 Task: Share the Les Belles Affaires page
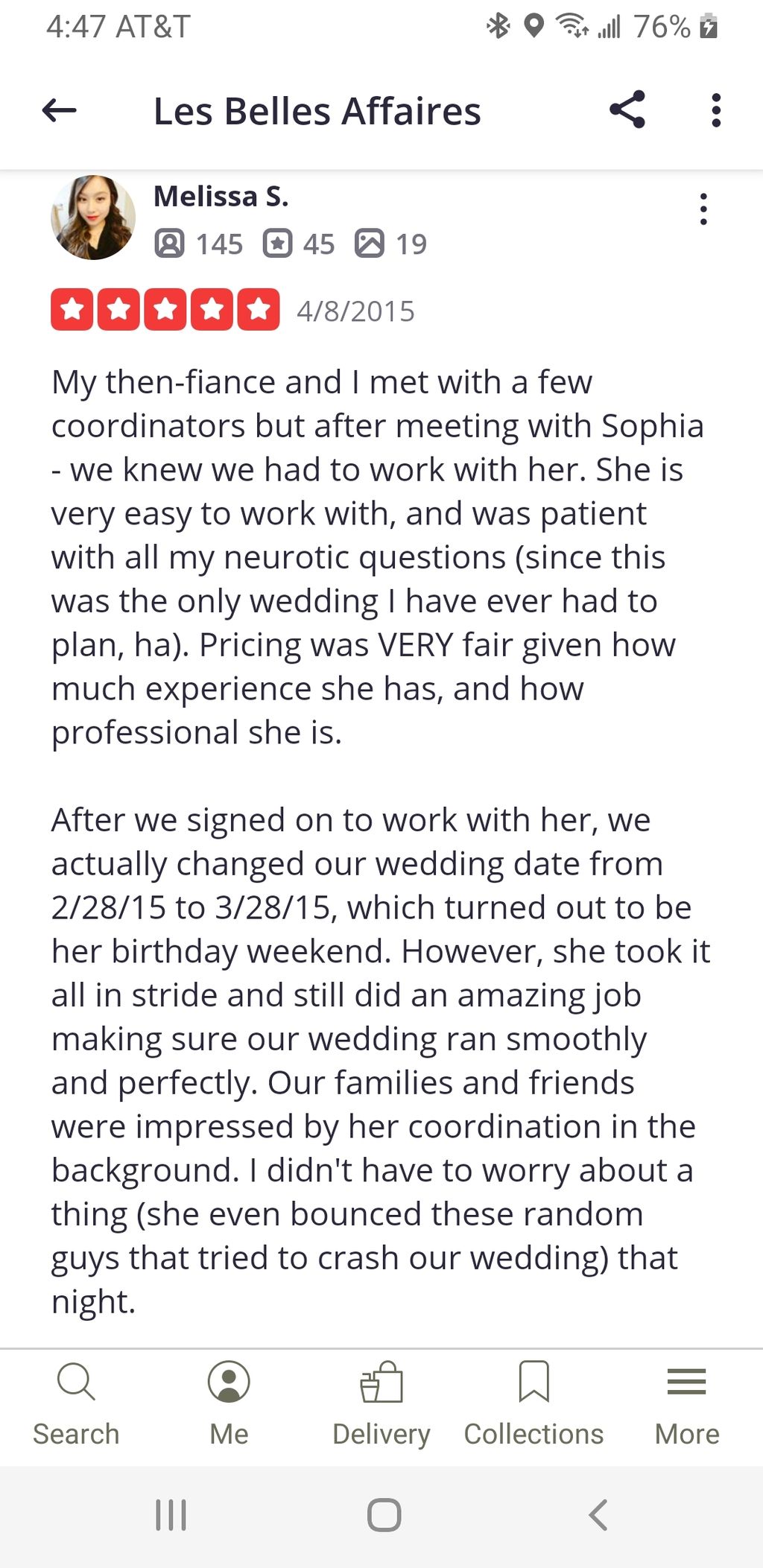627,110
